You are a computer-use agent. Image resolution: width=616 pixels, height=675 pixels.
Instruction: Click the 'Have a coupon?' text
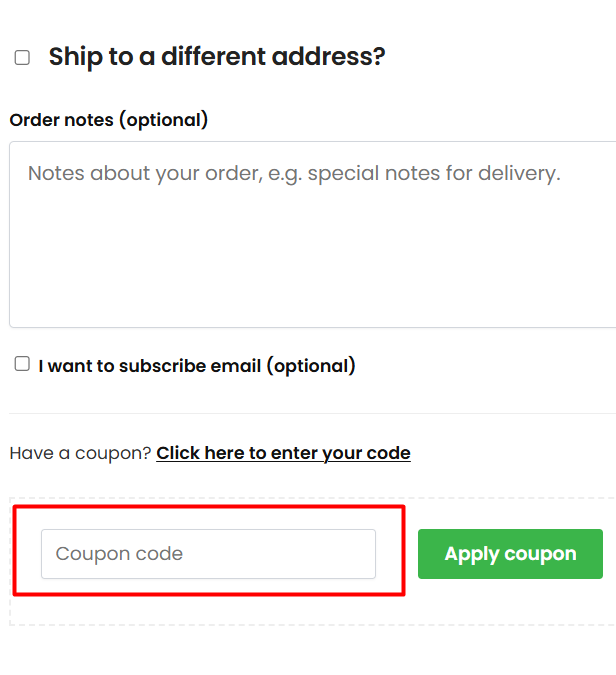[x=80, y=453]
